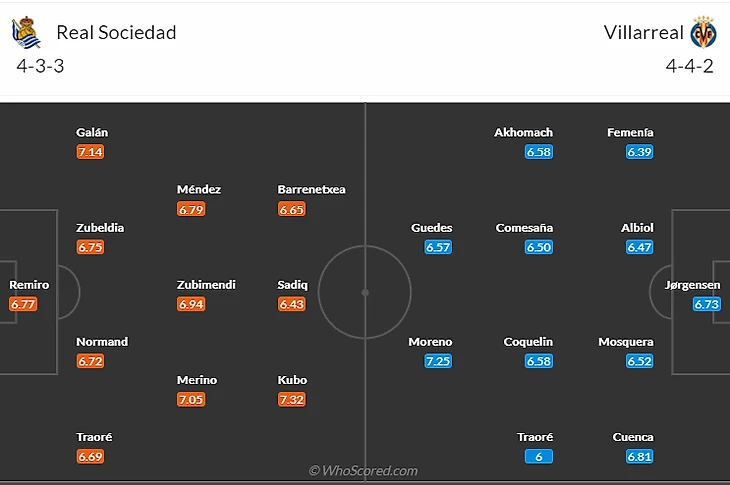Screen dimensions: 730x485
Task: Select player name Zubeldia
Action: pyautogui.click(x=100, y=228)
